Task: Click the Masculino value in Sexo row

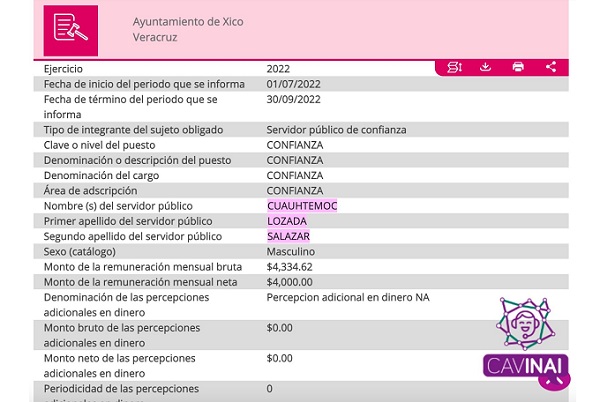Action: pyautogui.click(x=291, y=251)
